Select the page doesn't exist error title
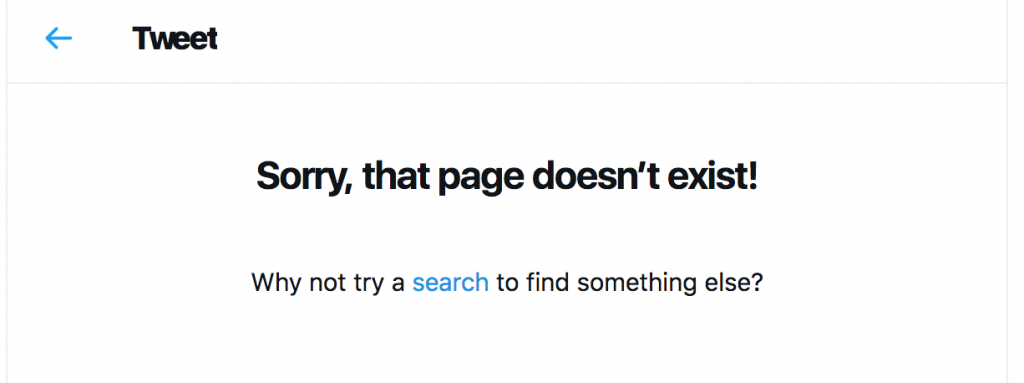This screenshot has width=1024, height=383. [507, 176]
